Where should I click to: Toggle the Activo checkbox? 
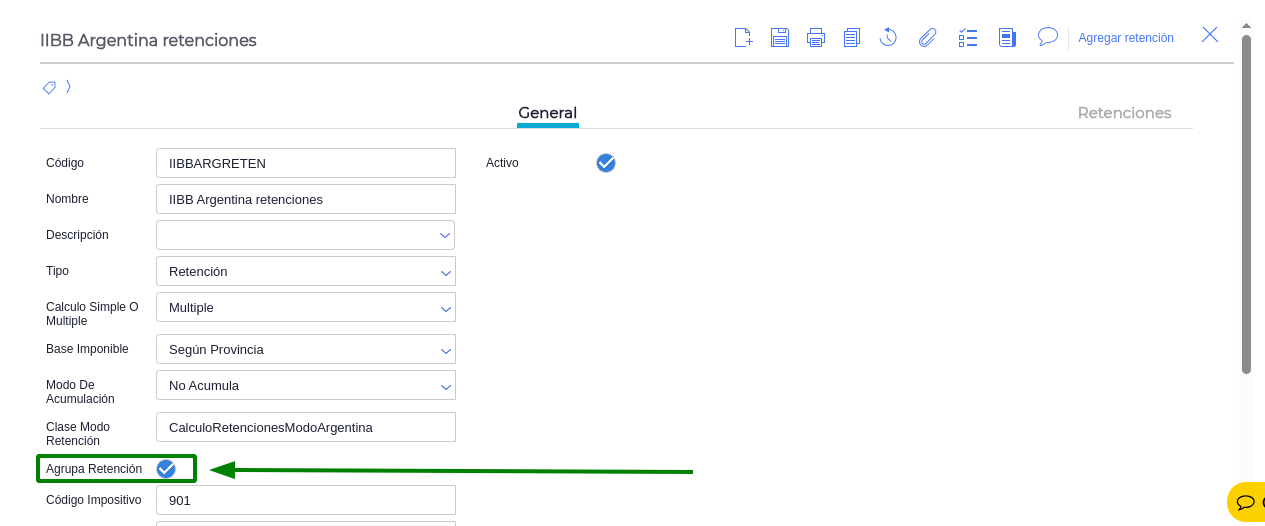coord(606,163)
